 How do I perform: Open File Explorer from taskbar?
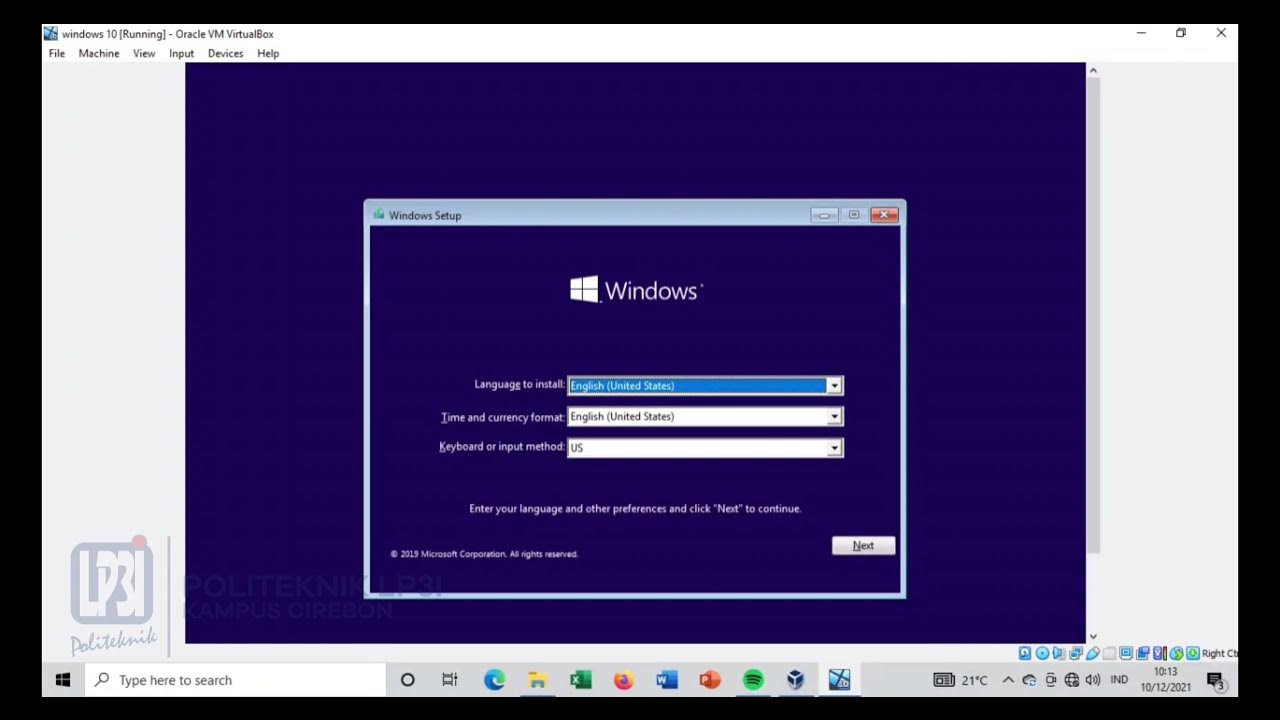537,680
